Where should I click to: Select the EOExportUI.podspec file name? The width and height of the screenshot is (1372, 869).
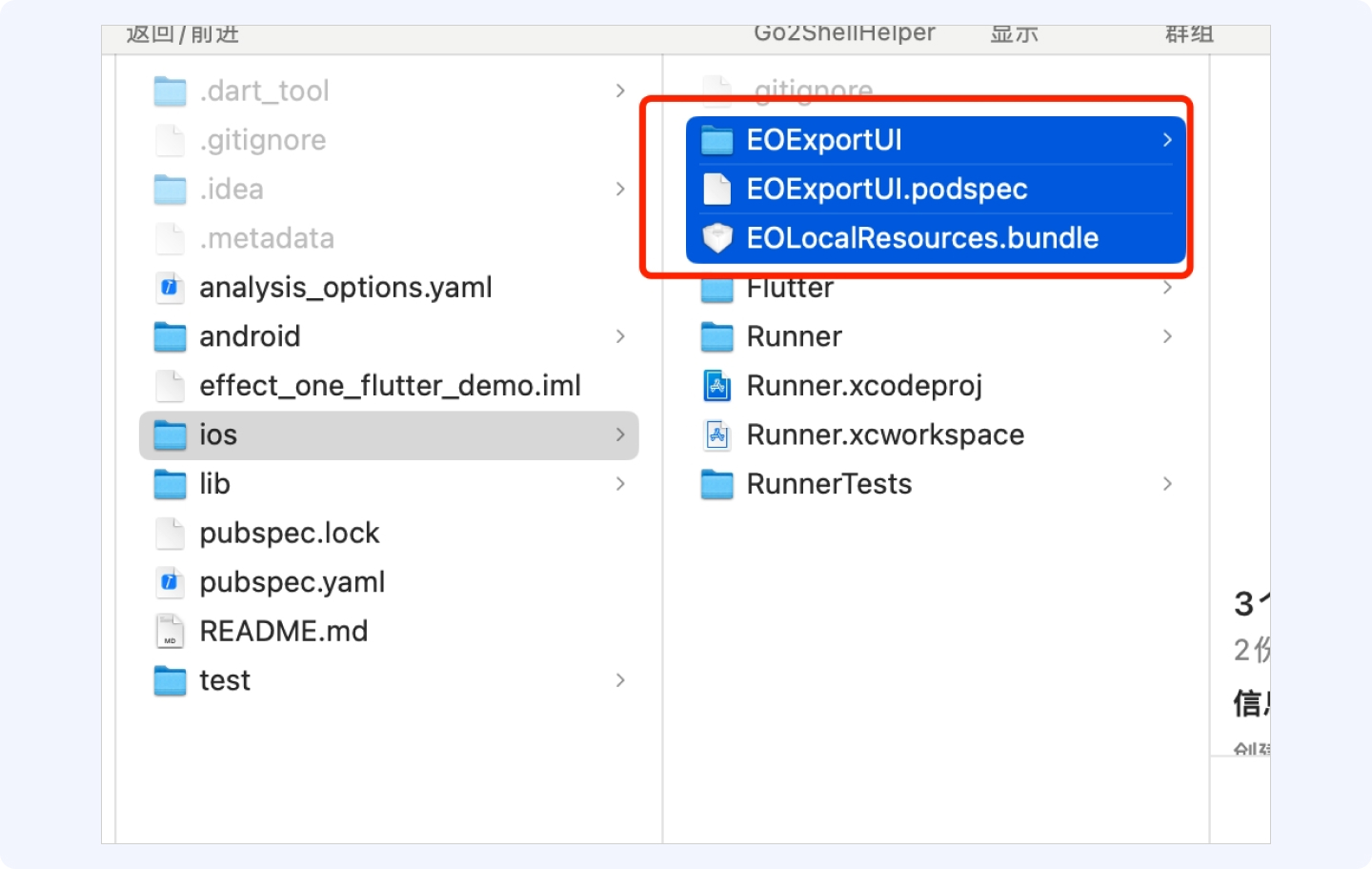click(887, 190)
